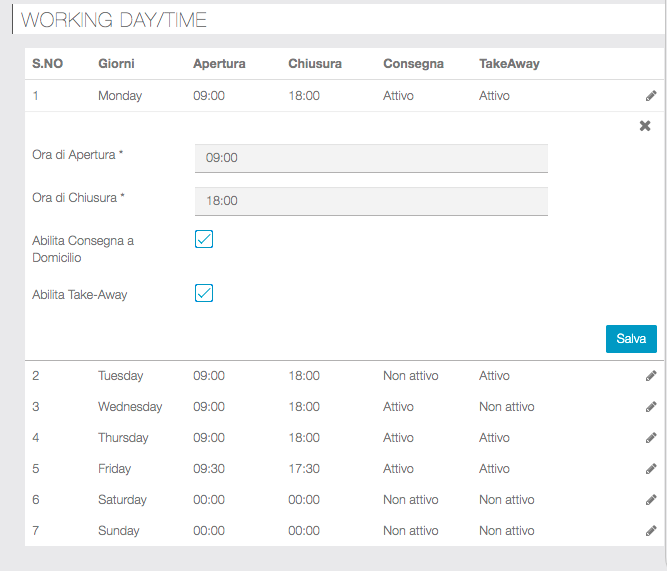Uncheck the Abilita Take-Away checkbox
667x571 pixels.
point(204,293)
